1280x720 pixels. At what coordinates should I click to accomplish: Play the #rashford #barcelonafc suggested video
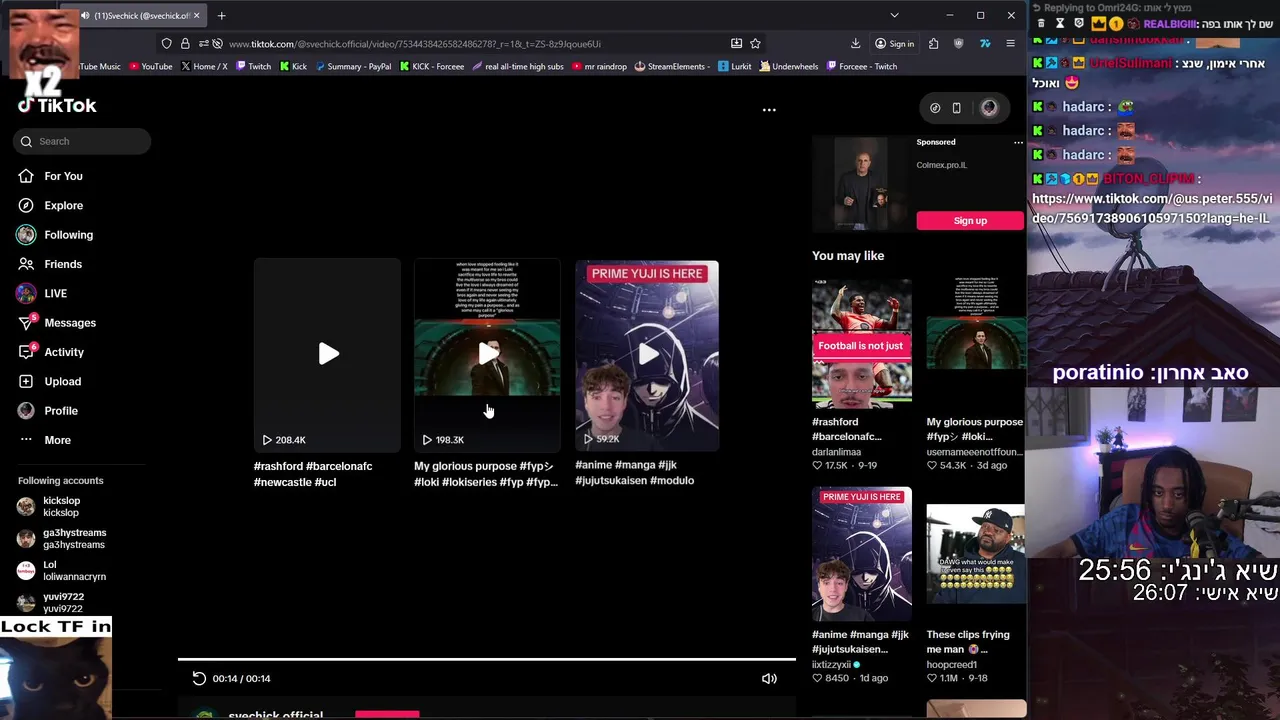[327, 354]
